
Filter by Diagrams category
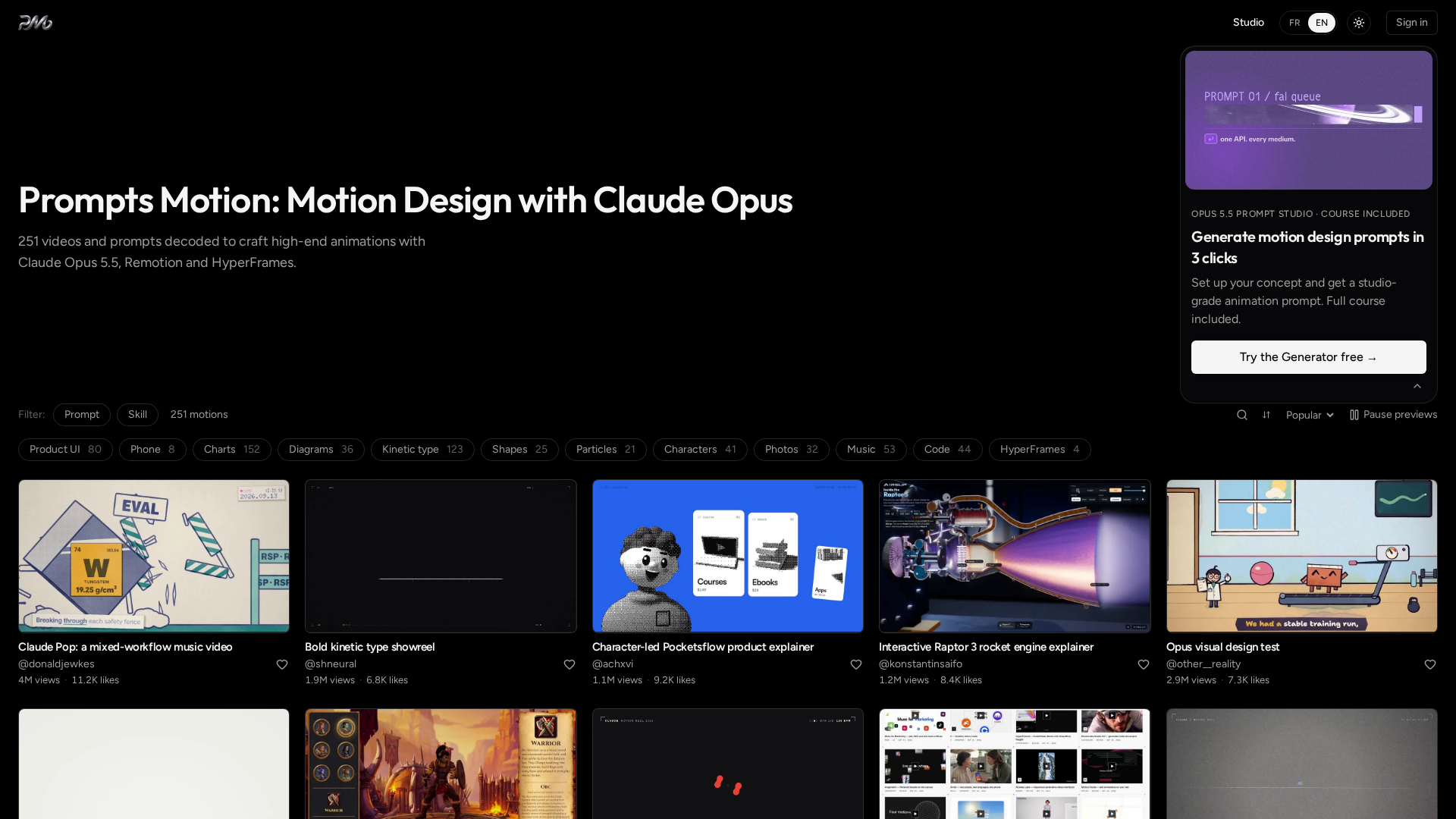[321, 450]
